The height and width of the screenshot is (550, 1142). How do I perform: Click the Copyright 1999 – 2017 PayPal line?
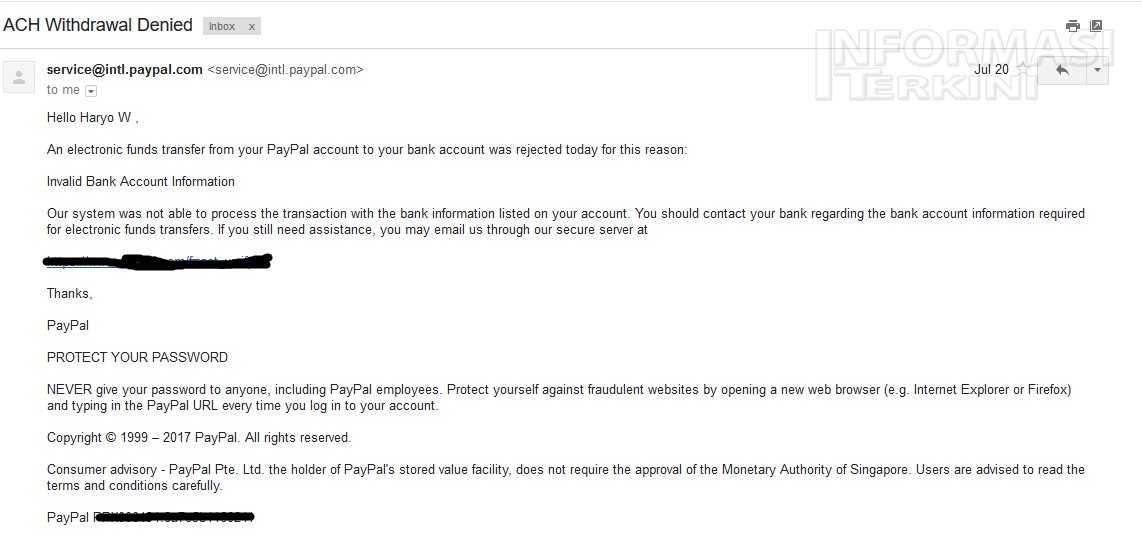199,438
